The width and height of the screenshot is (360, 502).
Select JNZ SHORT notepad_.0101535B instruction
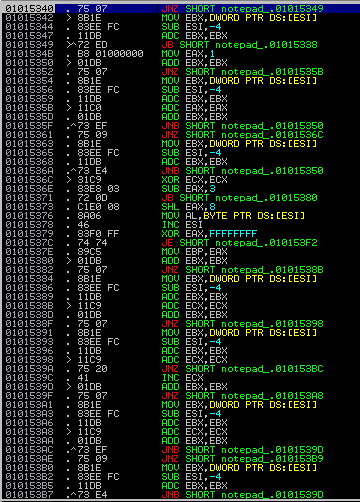pos(242,71)
